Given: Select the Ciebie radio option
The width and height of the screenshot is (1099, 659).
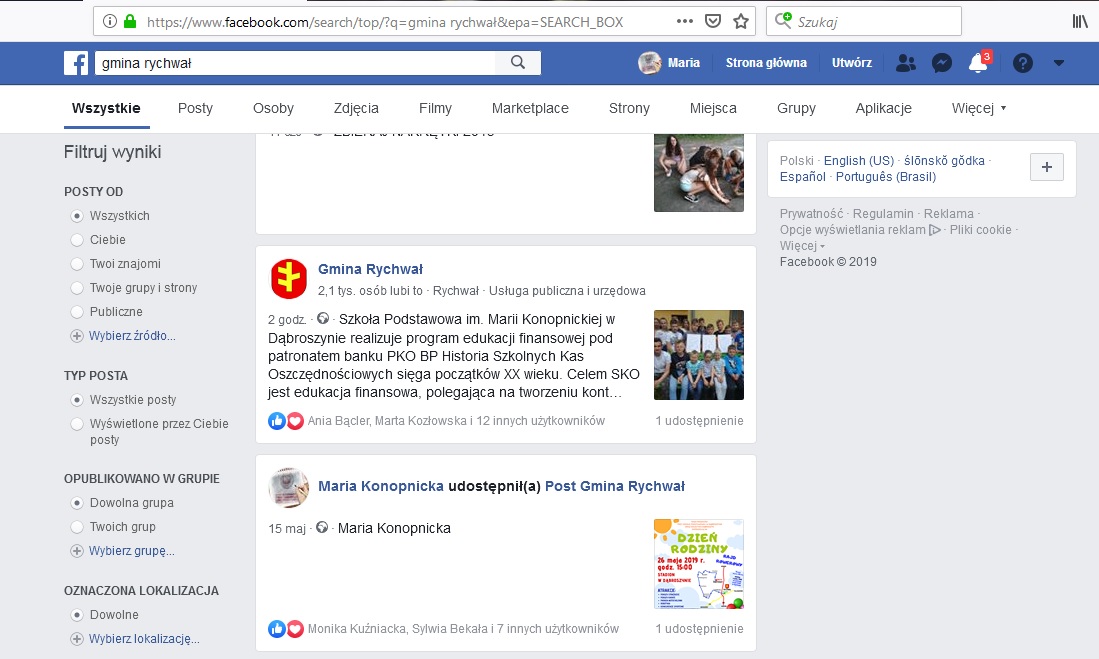Looking at the screenshot, I should point(77,240).
